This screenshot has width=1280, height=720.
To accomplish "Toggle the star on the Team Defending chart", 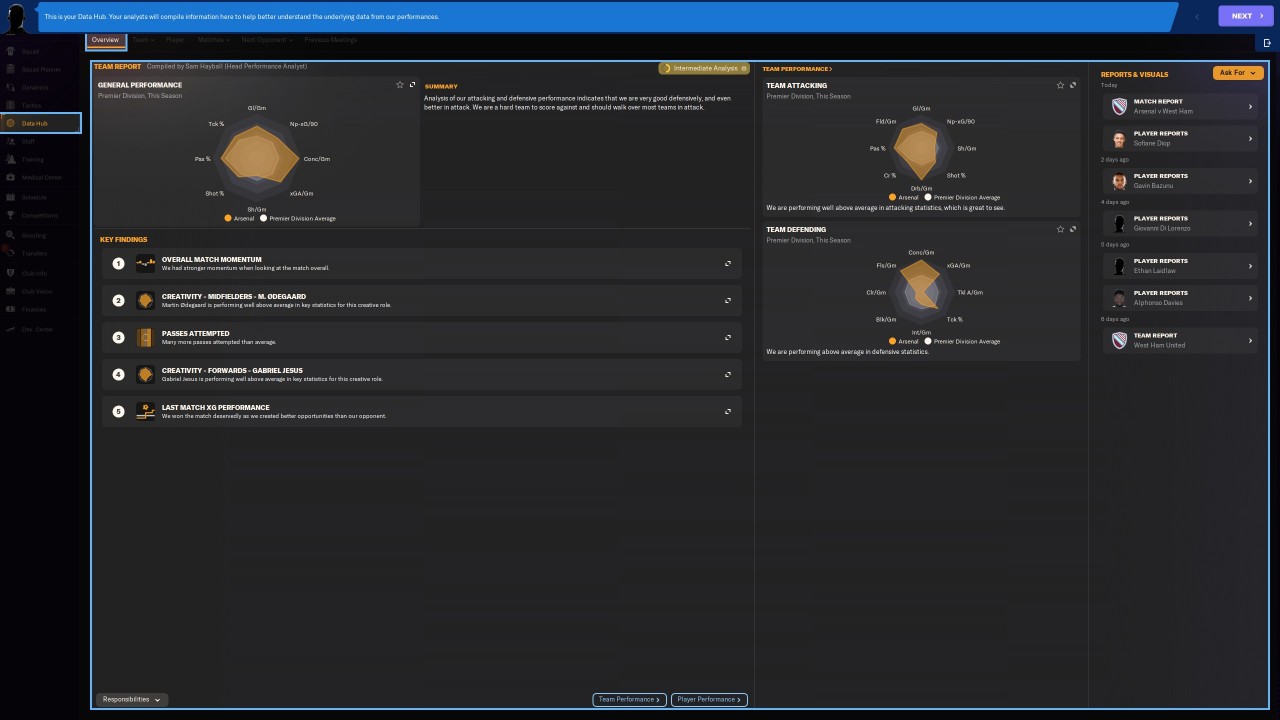I will (1060, 229).
